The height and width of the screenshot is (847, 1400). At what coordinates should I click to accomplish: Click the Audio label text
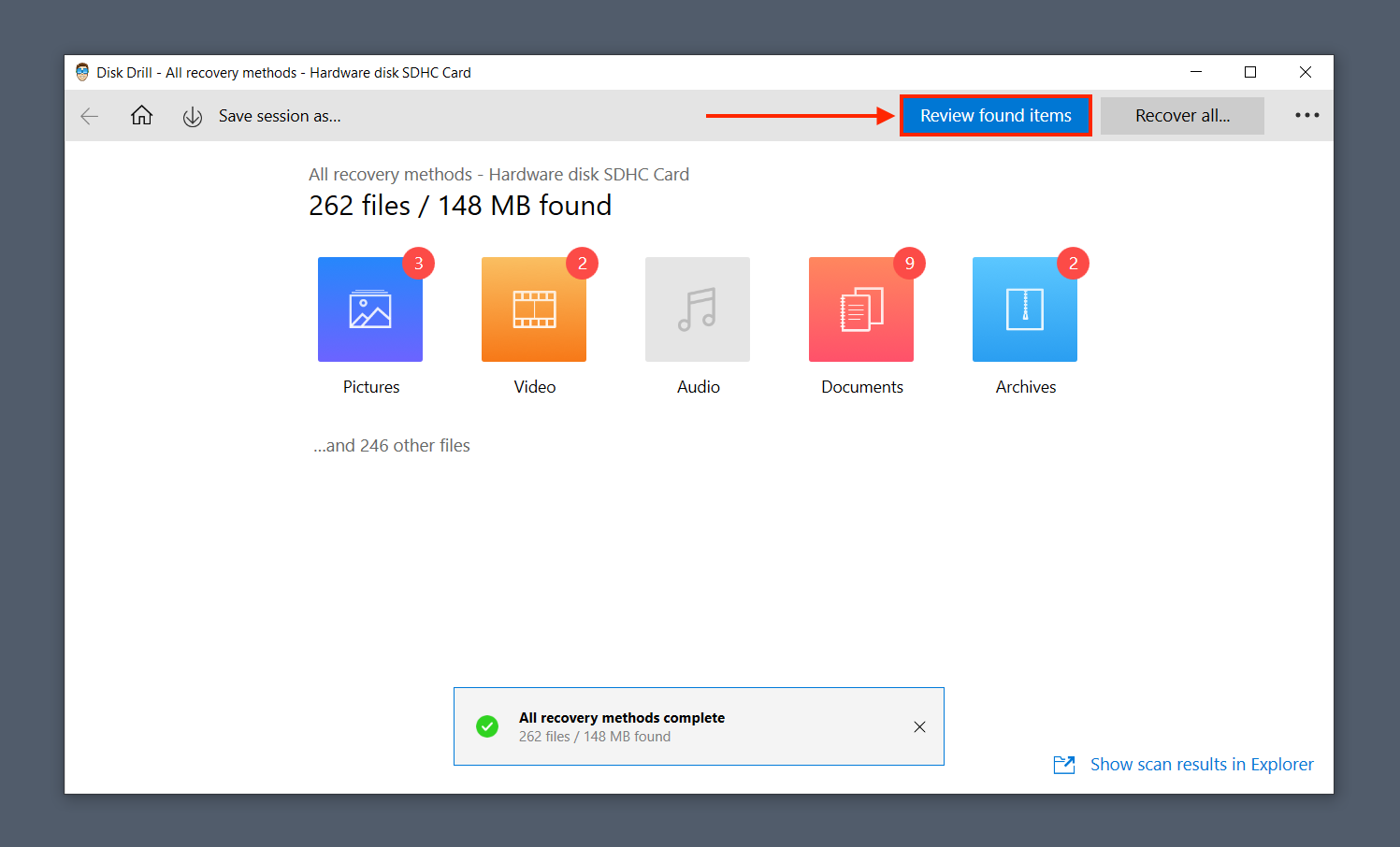click(699, 387)
